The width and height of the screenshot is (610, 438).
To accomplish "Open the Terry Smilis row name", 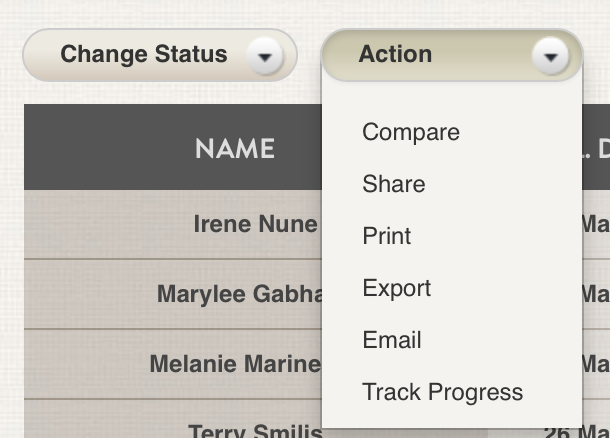I will click(x=255, y=430).
